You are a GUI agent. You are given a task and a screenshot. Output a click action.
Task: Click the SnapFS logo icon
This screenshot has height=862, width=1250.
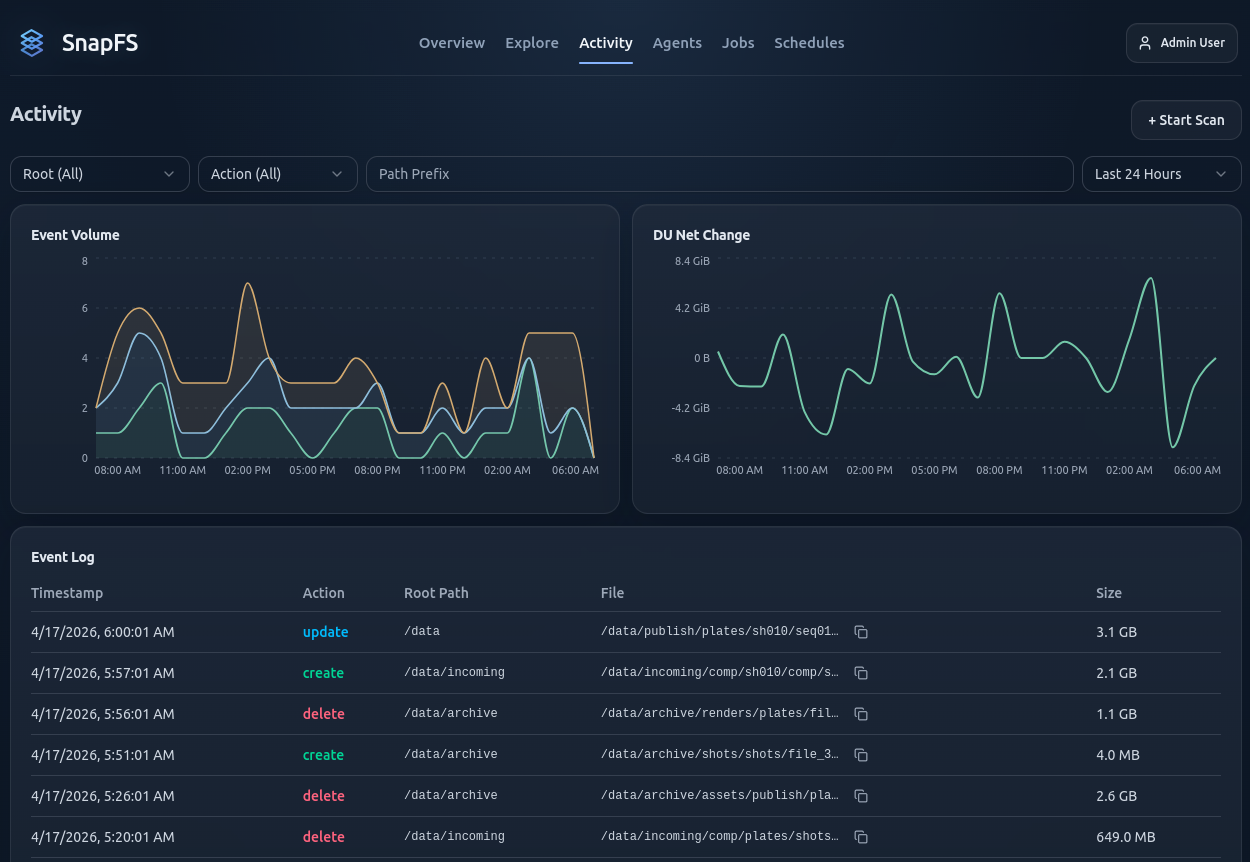[x=32, y=43]
